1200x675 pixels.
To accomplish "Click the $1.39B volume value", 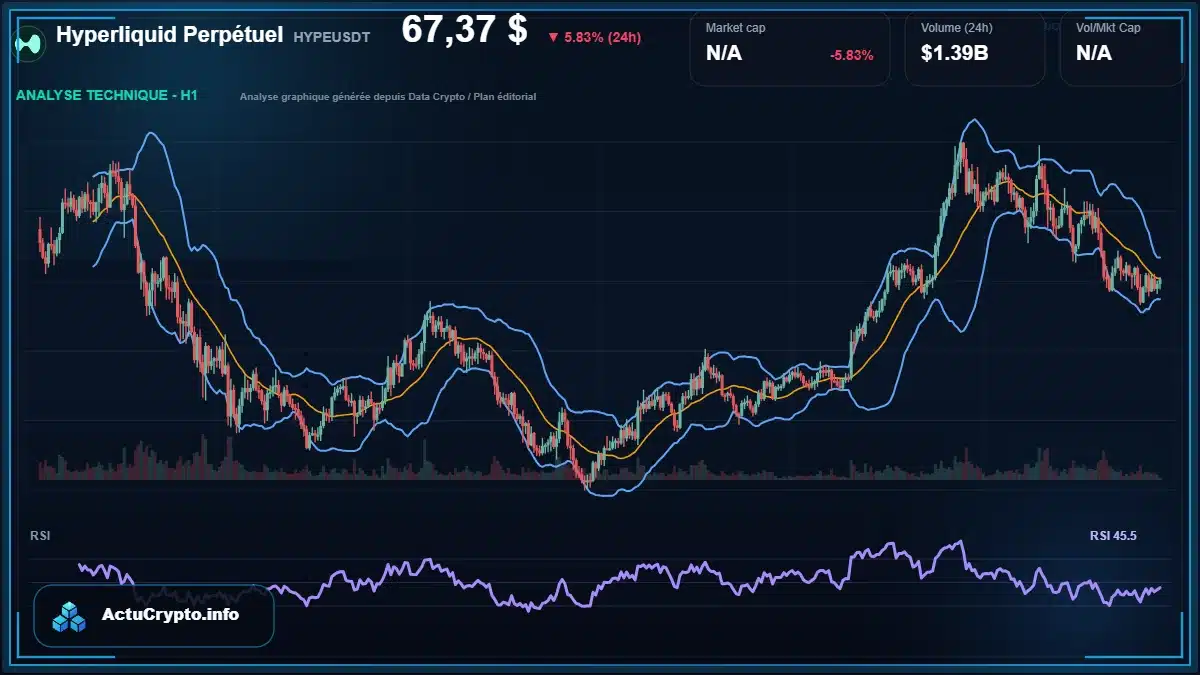I will [955, 54].
